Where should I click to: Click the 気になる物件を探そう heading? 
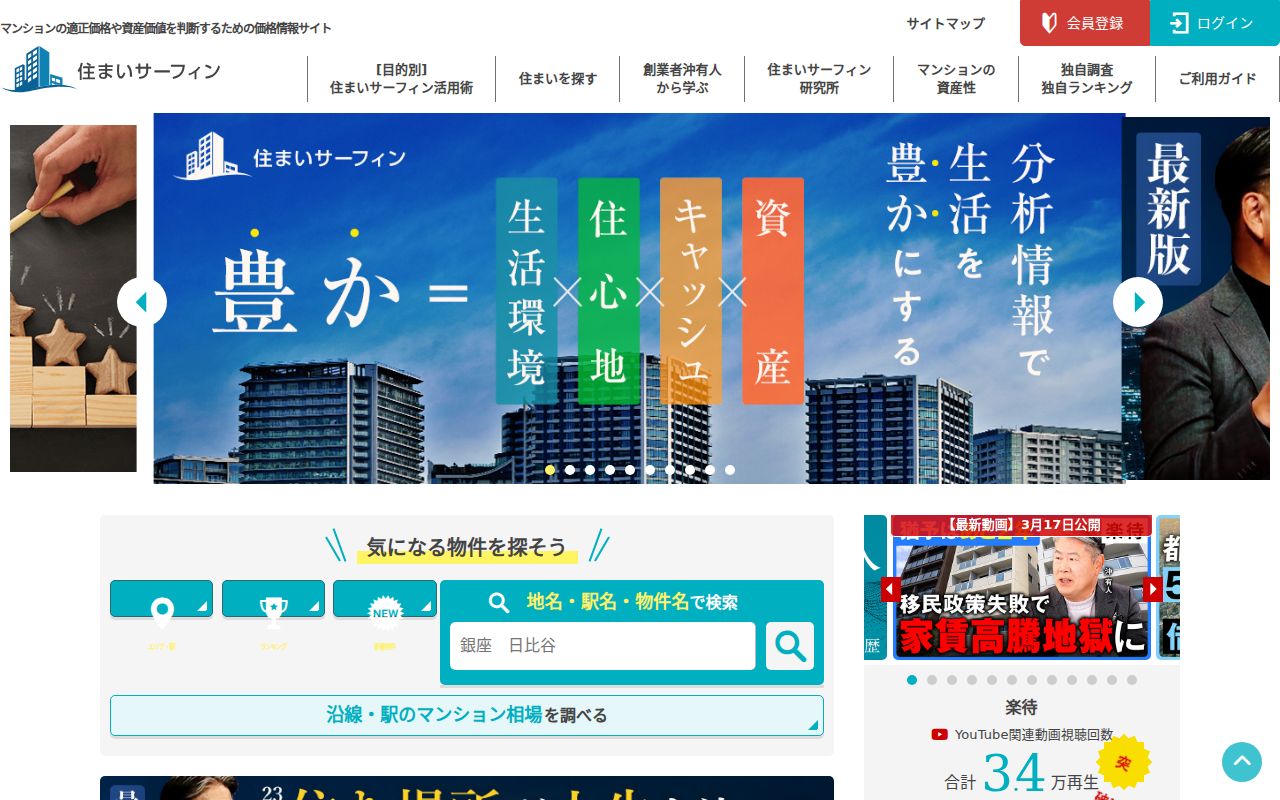(x=466, y=547)
